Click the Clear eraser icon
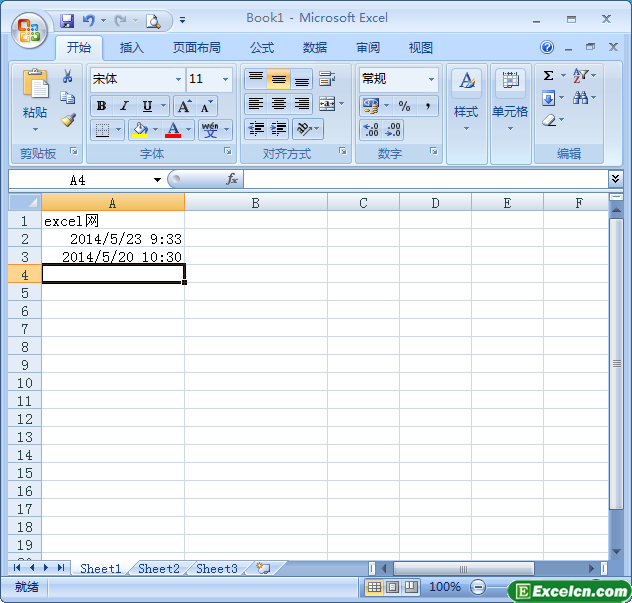Screen dimensions: 632x603 [549, 120]
